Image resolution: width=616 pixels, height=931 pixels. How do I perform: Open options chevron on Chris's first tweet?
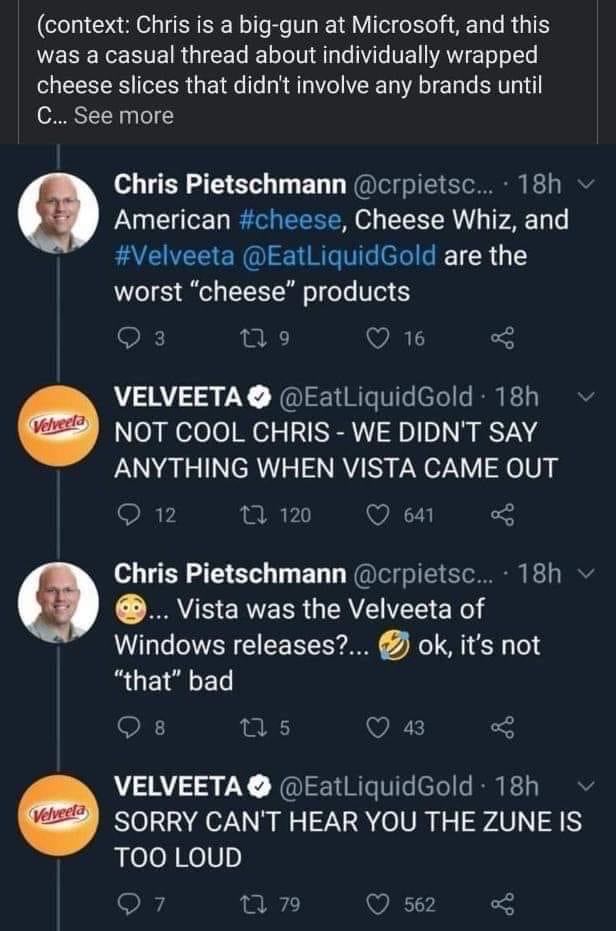click(x=586, y=185)
